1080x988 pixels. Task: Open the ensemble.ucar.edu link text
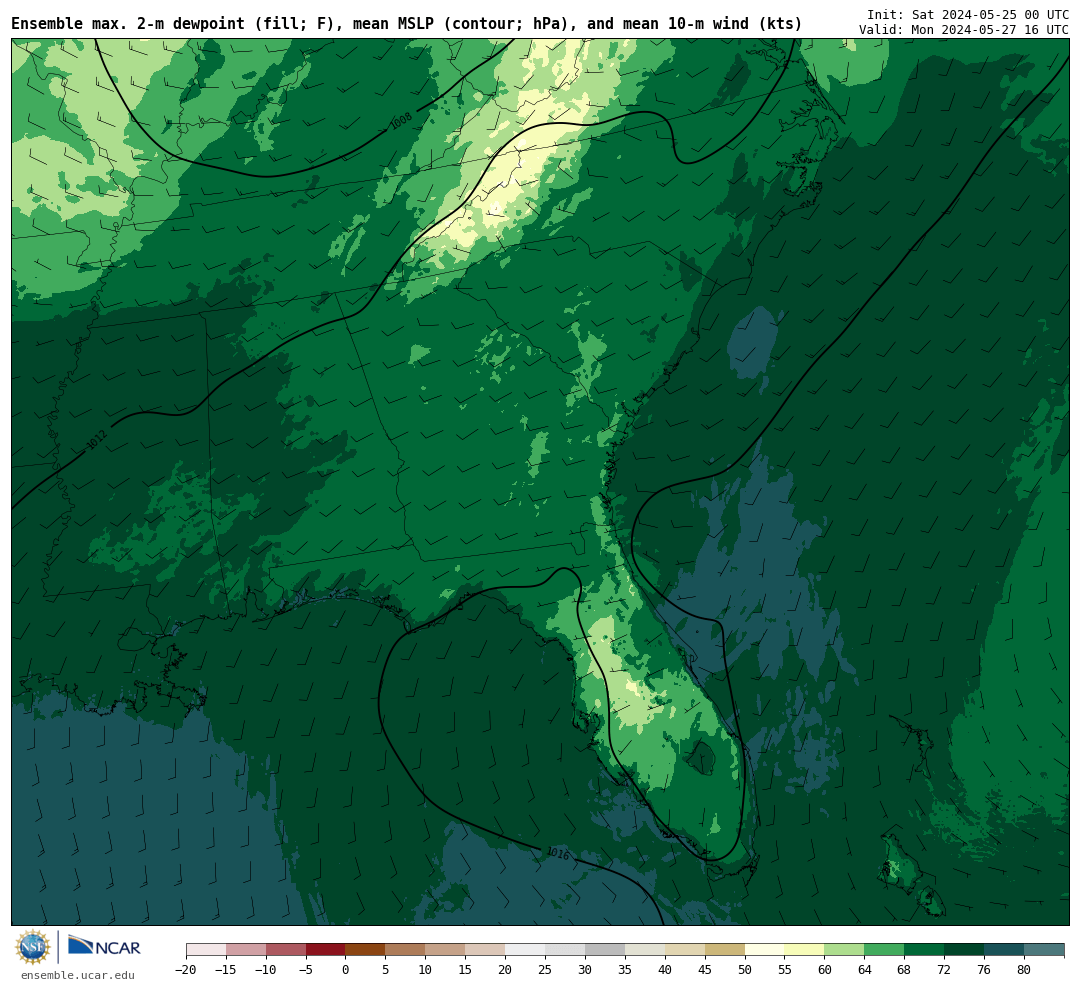[x=78, y=975]
